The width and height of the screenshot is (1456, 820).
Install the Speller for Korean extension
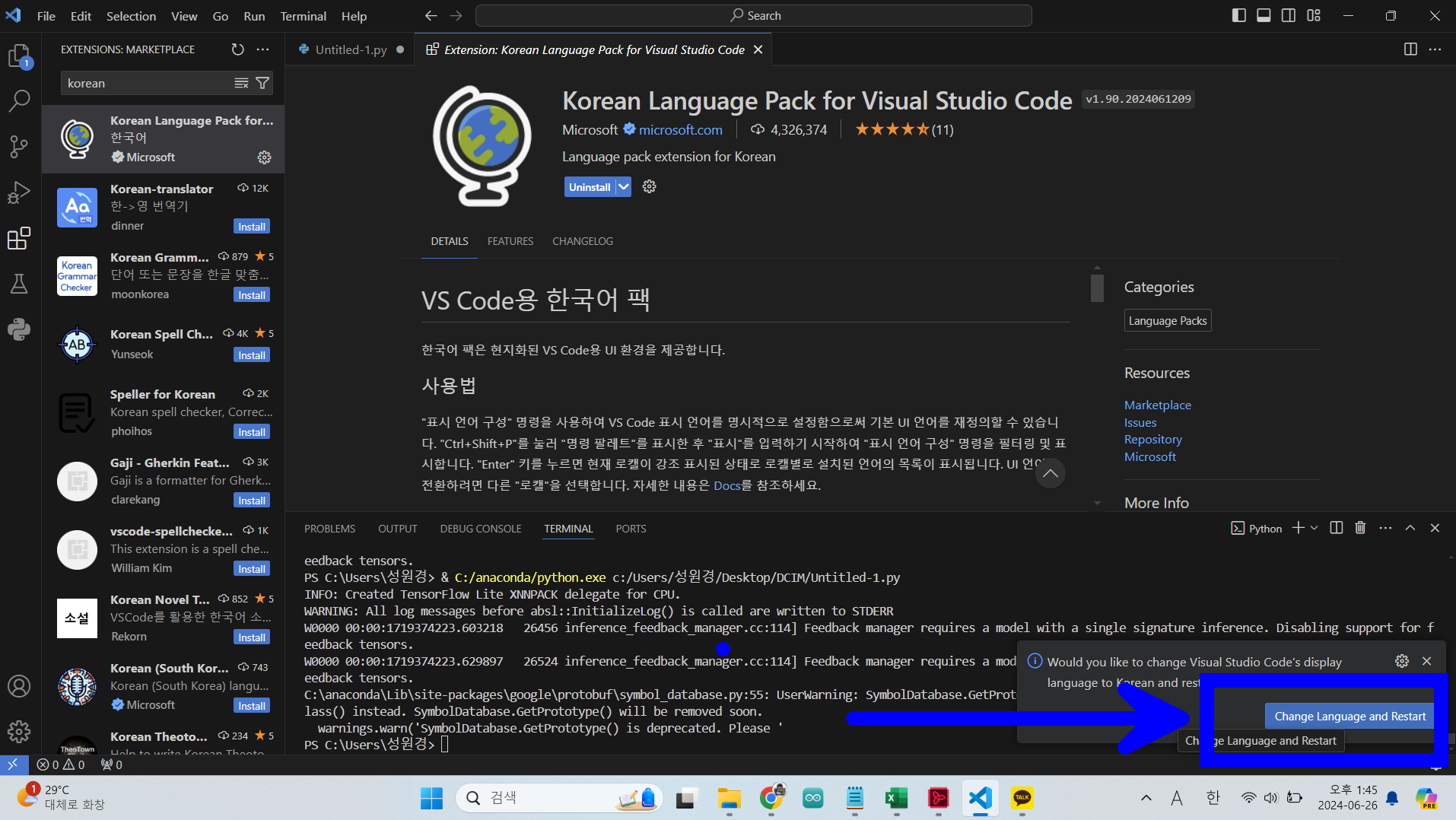point(252,432)
